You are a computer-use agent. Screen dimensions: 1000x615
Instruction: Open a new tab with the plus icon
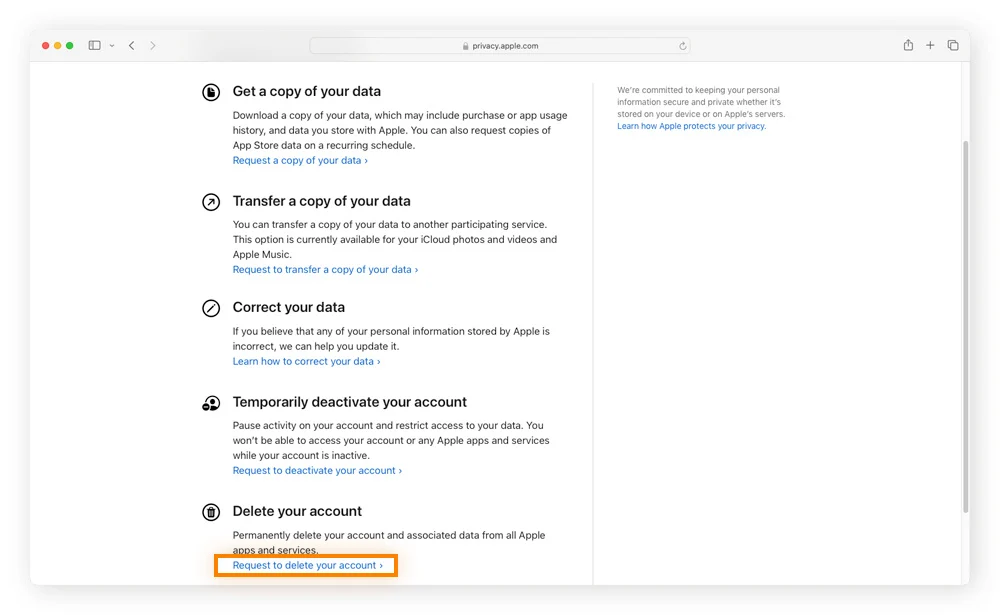930,45
